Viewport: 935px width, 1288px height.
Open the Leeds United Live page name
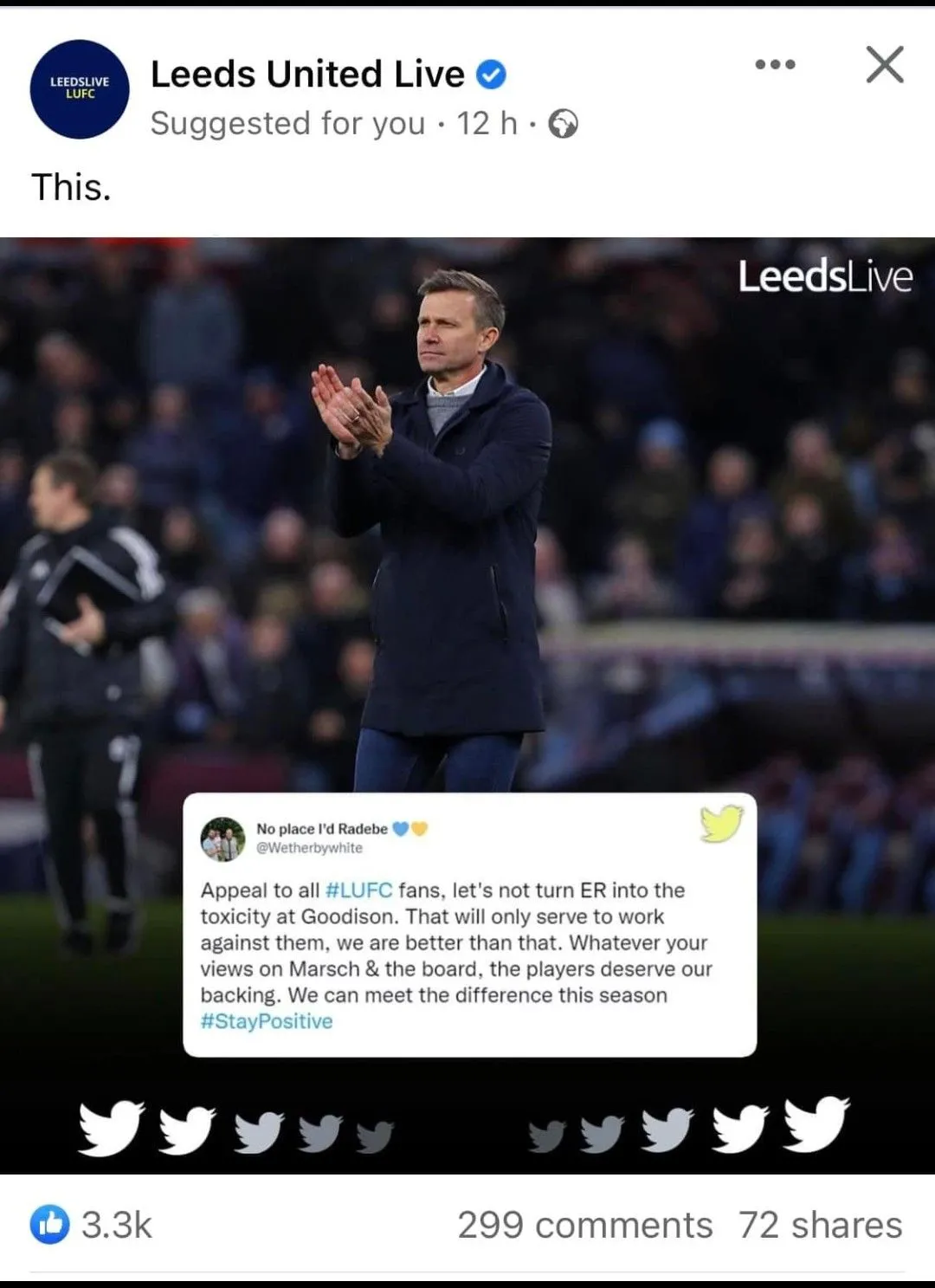tap(307, 74)
